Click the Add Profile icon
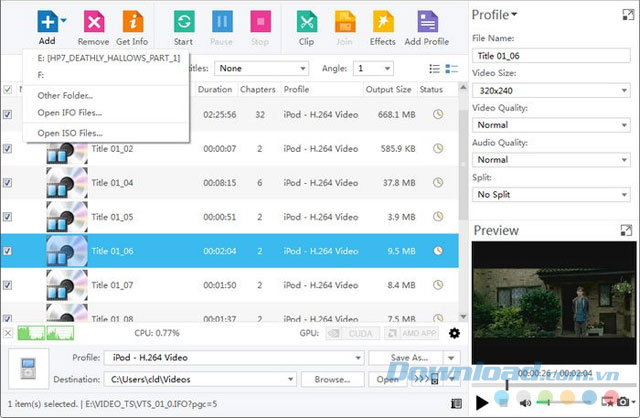 pyautogui.click(x=427, y=27)
